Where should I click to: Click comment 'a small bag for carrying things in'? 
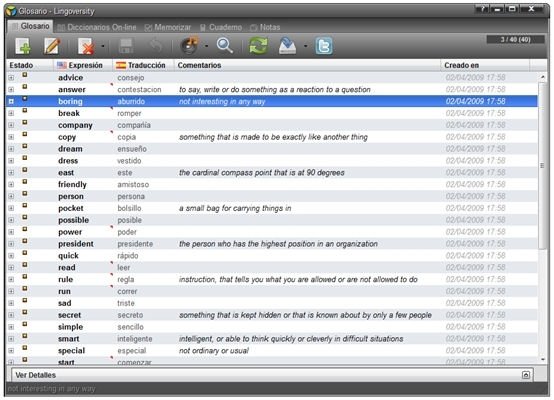[235, 208]
